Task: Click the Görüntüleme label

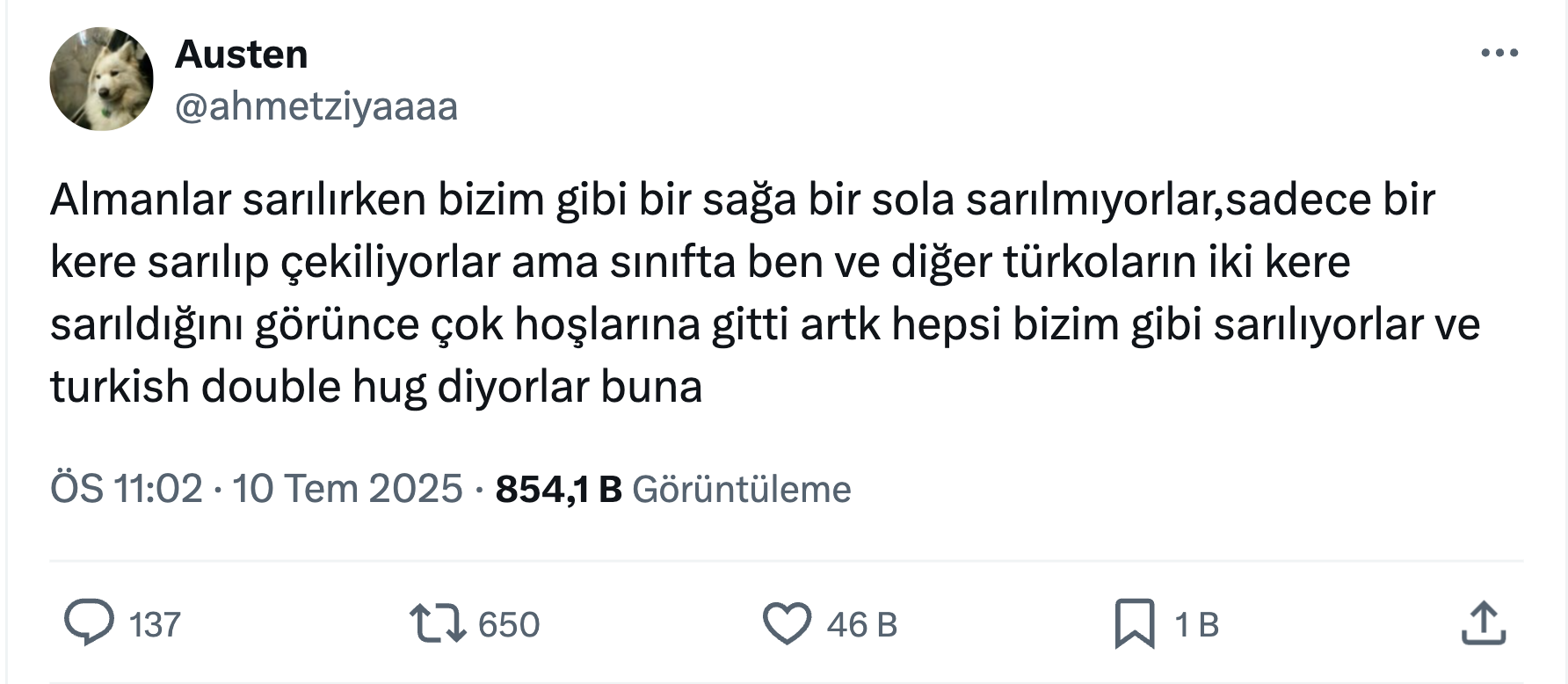Action: tap(742, 489)
